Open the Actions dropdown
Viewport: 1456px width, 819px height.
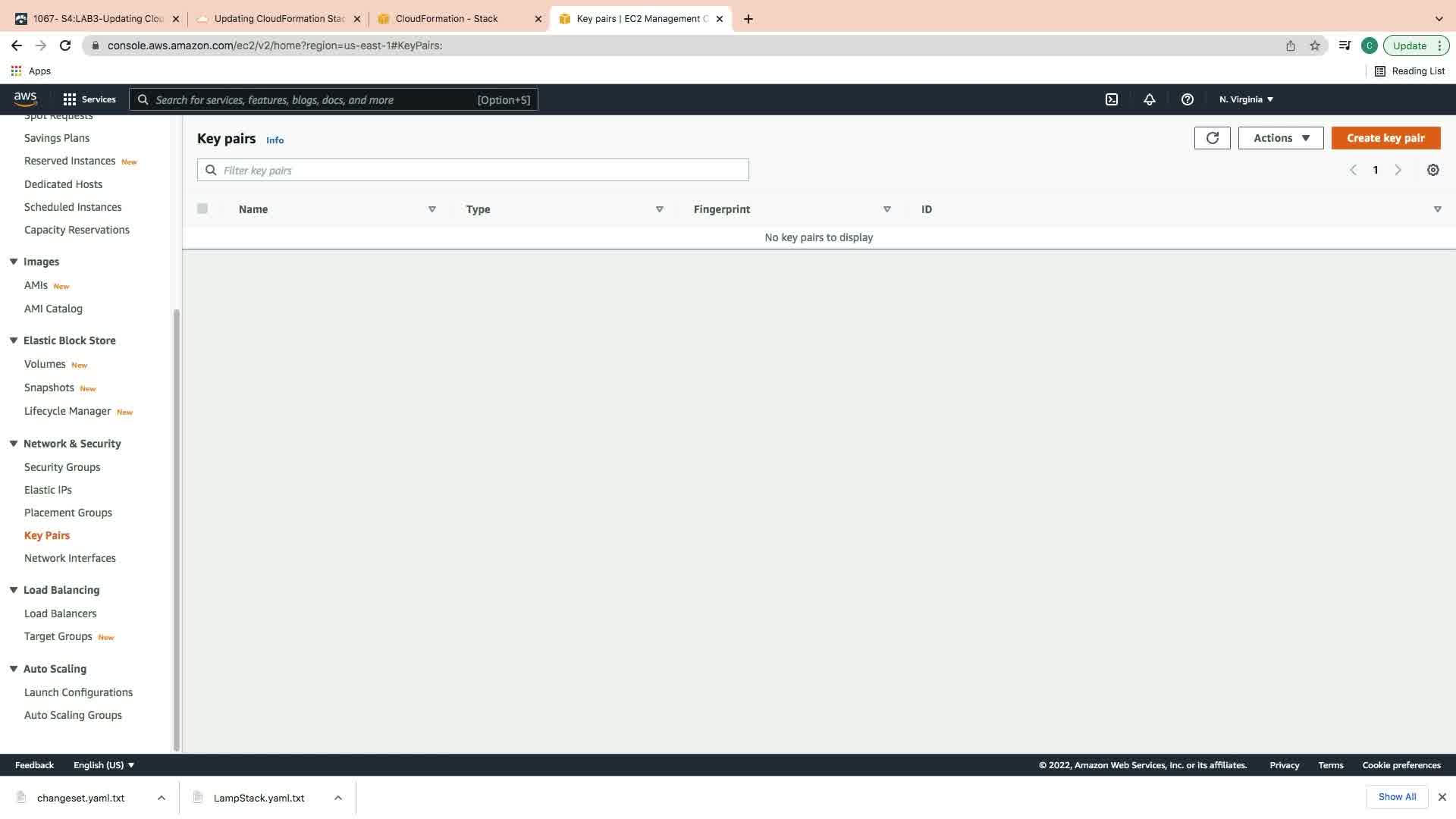coord(1280,138)
